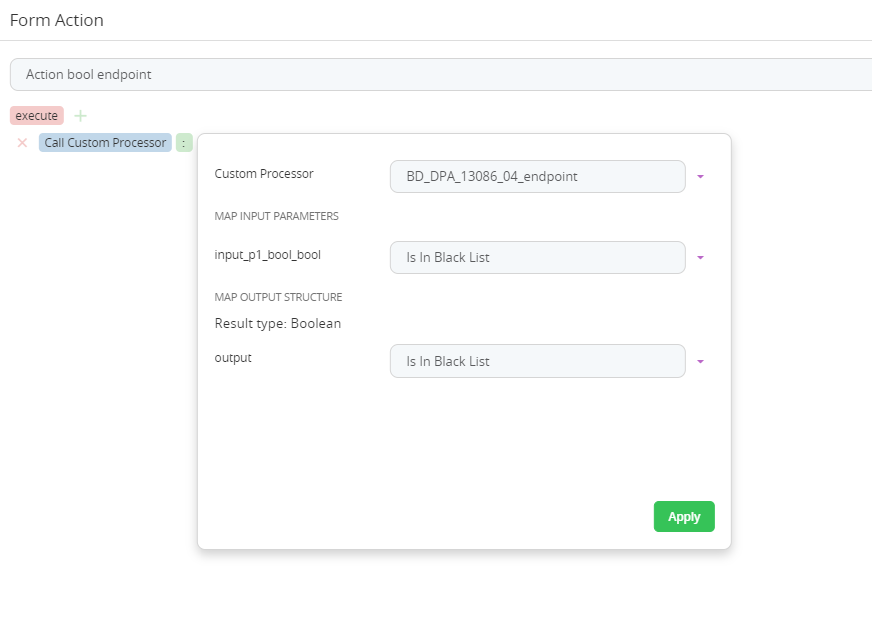
Task: Open the BD_DPA_13086_04_endpoint combo box
Action: (537, 177)
